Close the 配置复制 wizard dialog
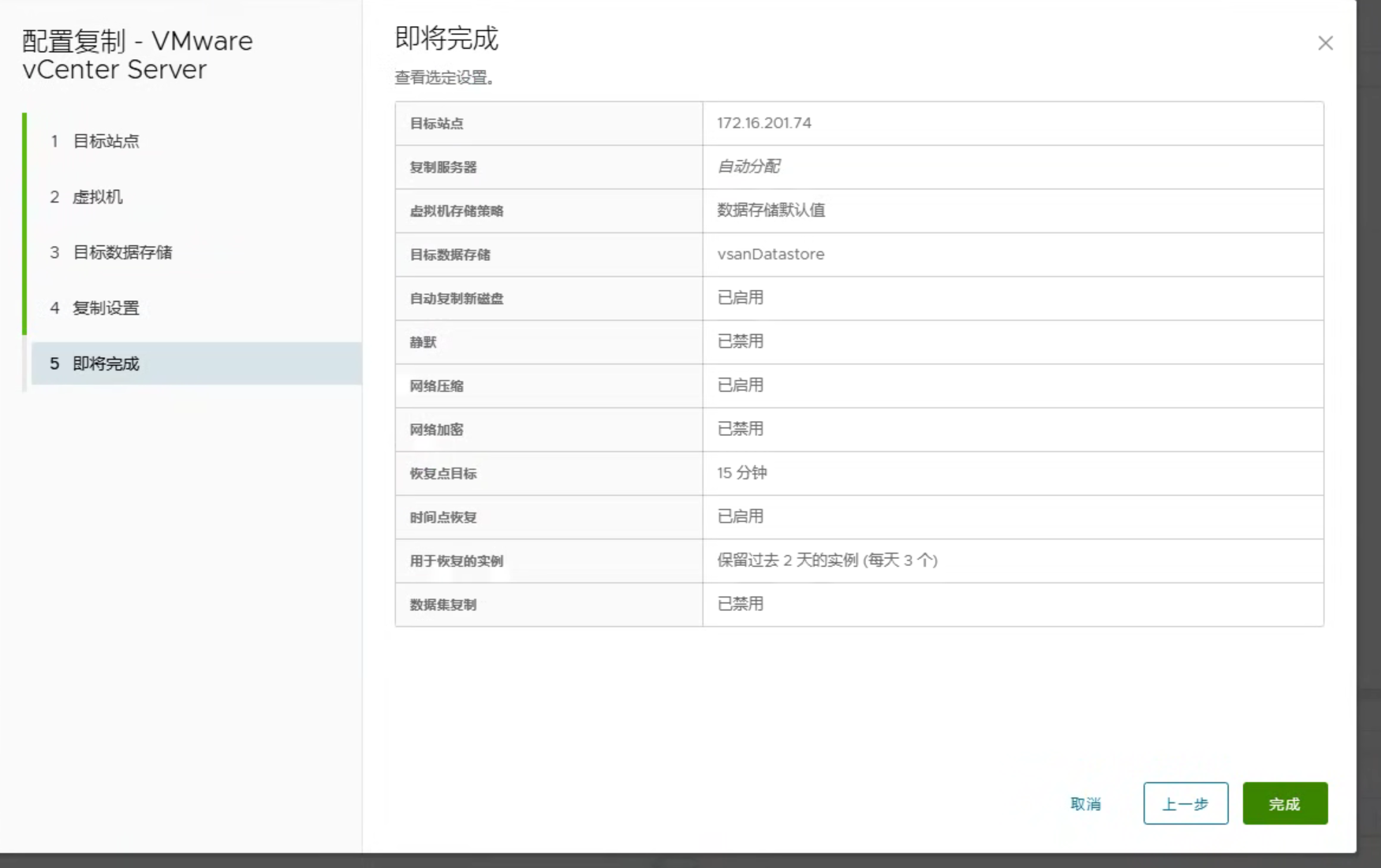Image resolution: width=1381 pixels, height=868 pixels. point(1325,43)
